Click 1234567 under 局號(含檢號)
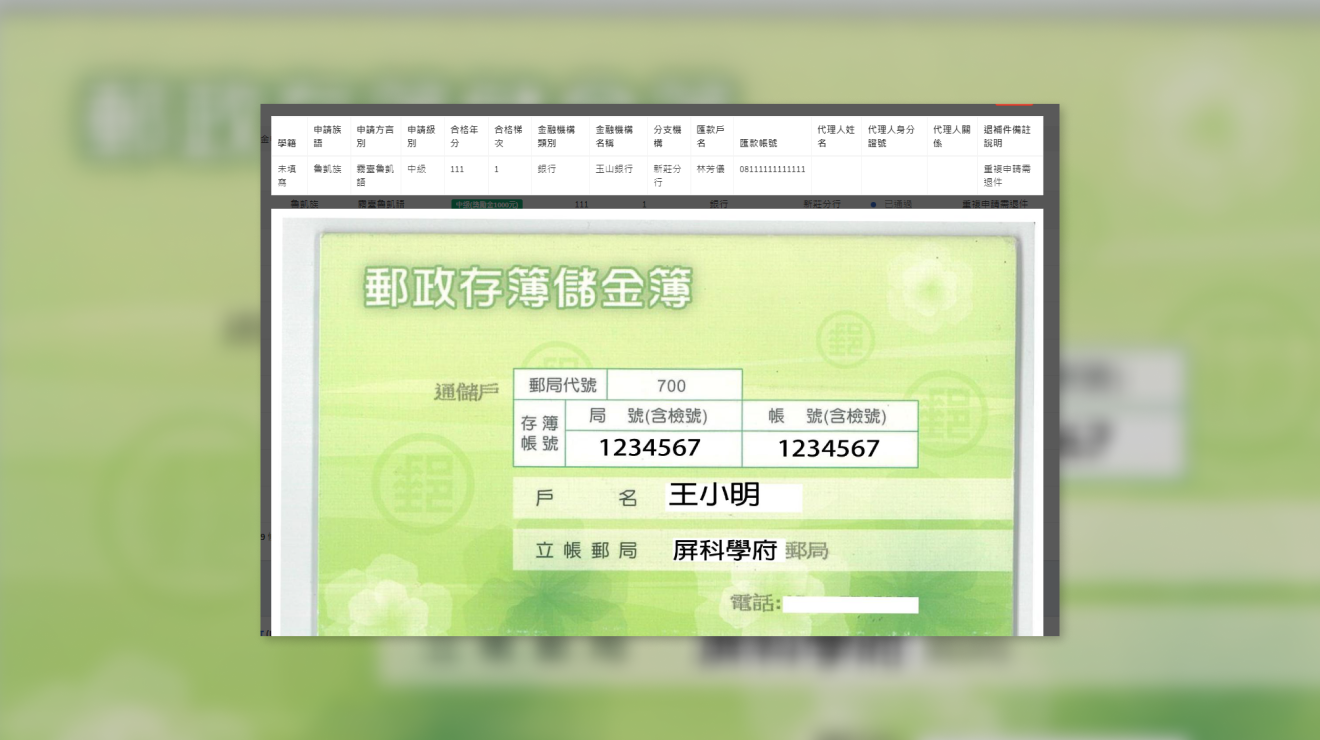Screen dimensions: 1320x740 [650, 448]
